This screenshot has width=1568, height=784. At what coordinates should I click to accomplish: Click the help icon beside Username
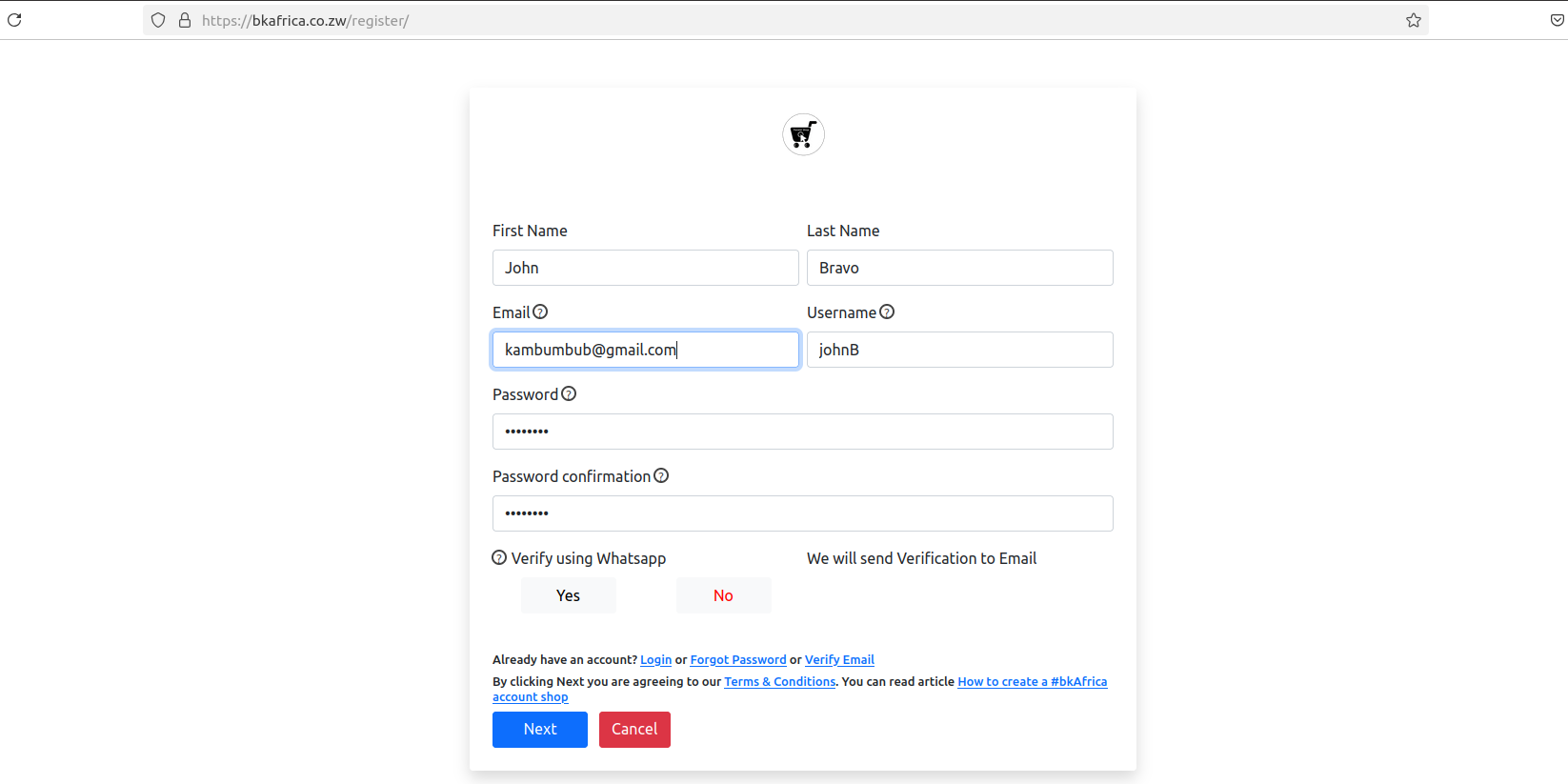[887, 312]
